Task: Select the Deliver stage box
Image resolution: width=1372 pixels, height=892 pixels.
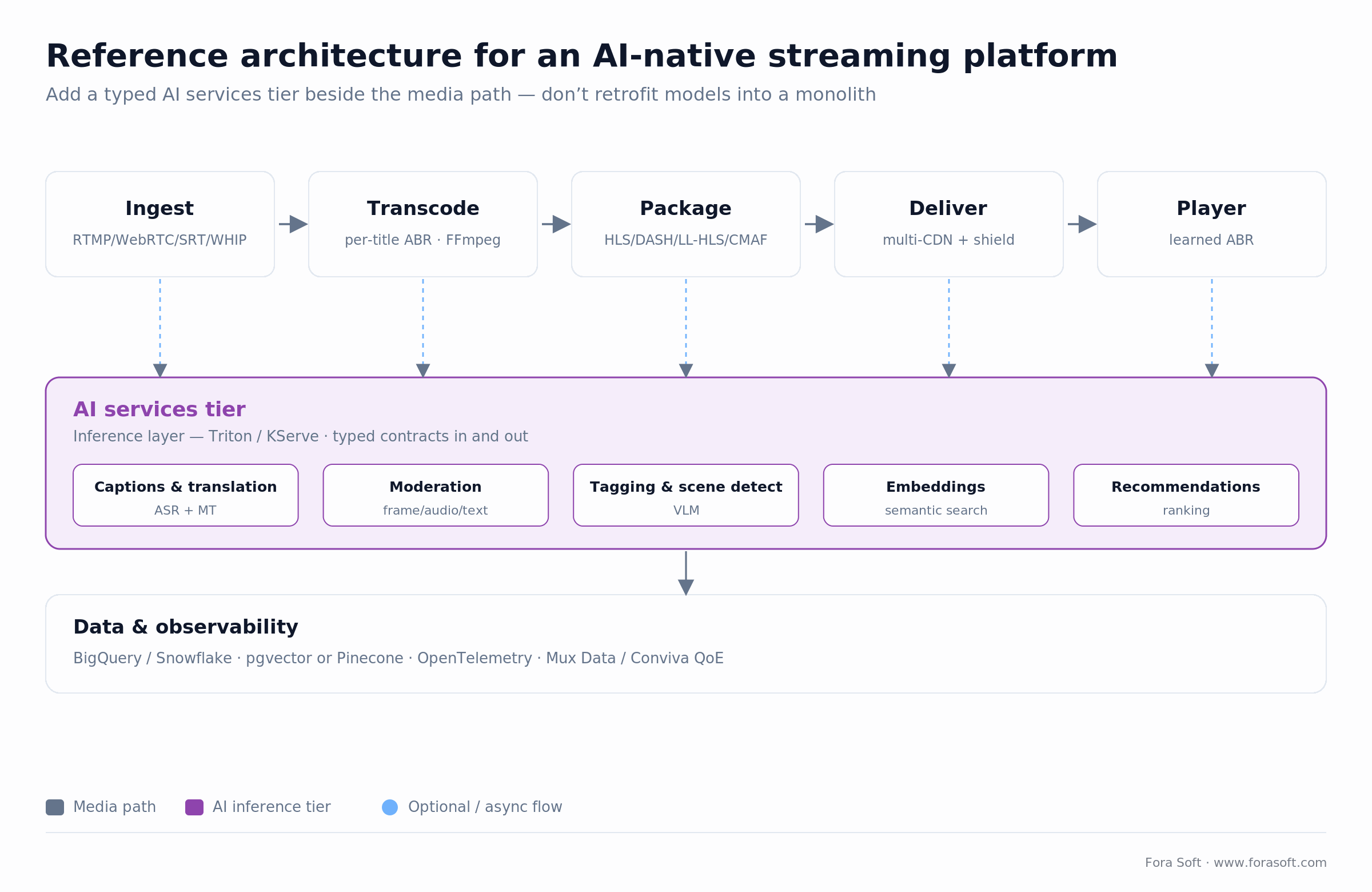Action: (948, 224)
